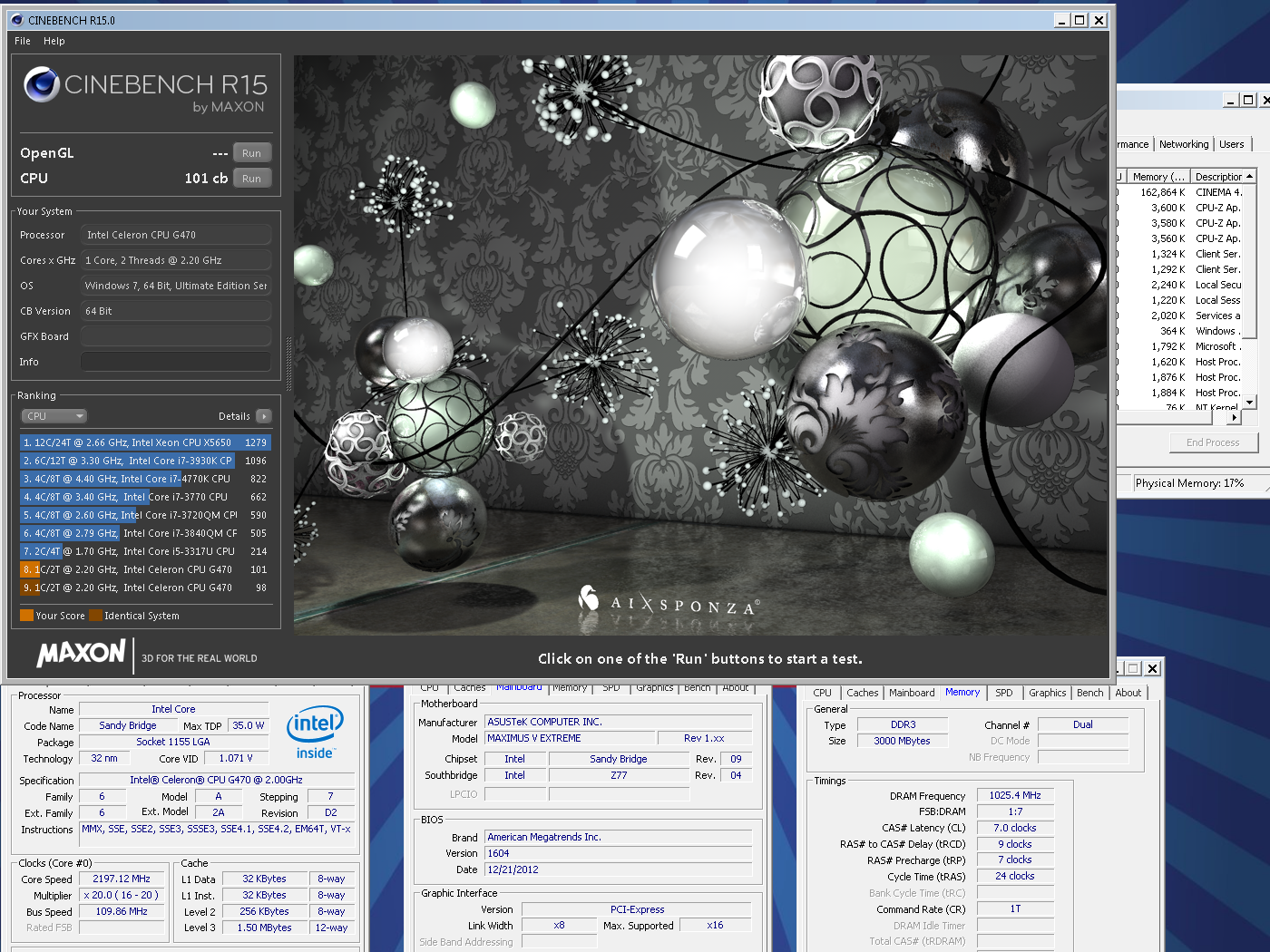Select ranking row Intel Core i7-3720QM

(145, 515)
